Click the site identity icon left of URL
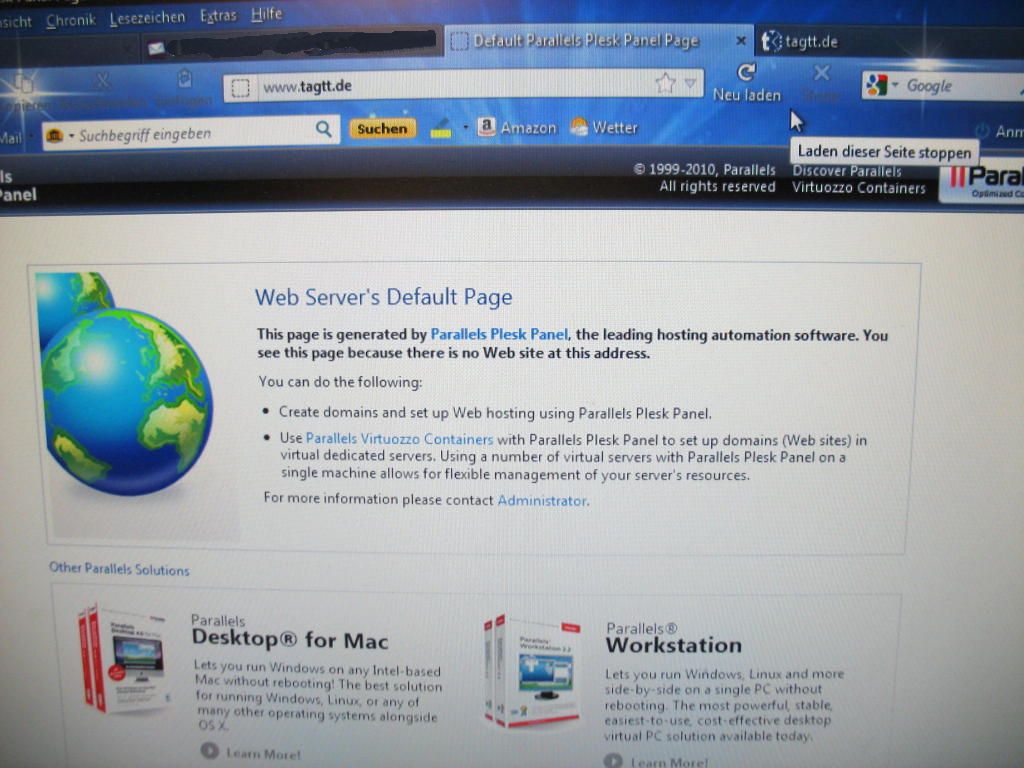This screenshot has height=768, width=1024. coord(240,87)
